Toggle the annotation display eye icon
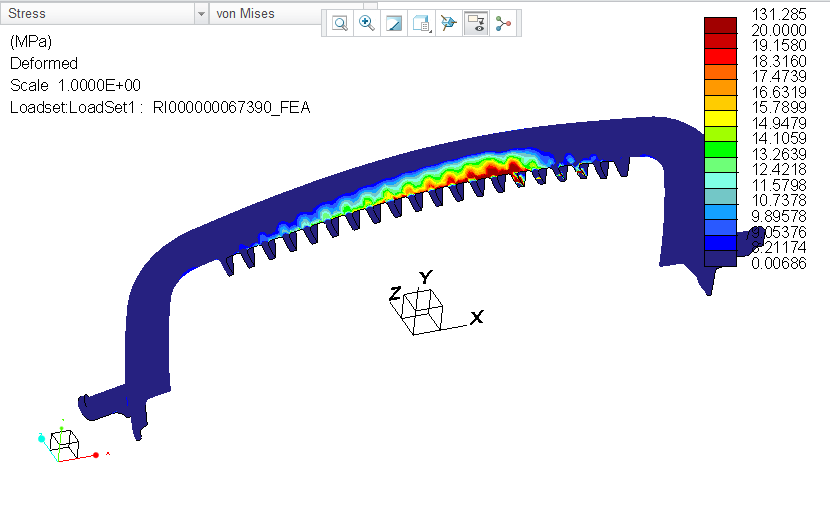The width and height of the screenshot is (830, 516). click(x=476, y=23)
